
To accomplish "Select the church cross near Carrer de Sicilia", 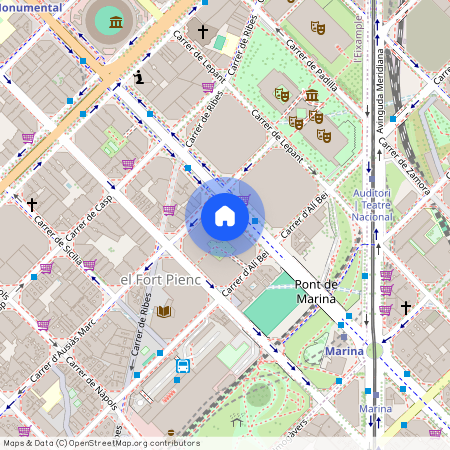I will [x=32, y=205].
